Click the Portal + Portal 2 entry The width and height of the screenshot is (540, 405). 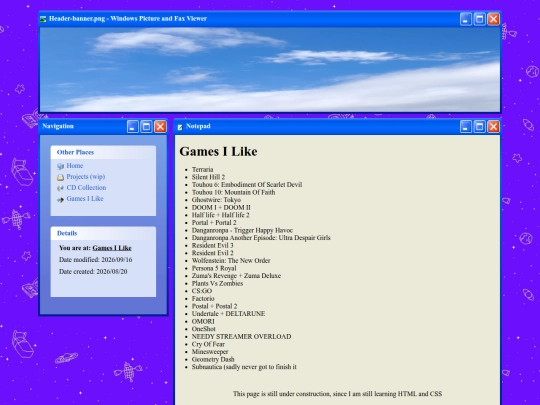(x=214, y=222)
